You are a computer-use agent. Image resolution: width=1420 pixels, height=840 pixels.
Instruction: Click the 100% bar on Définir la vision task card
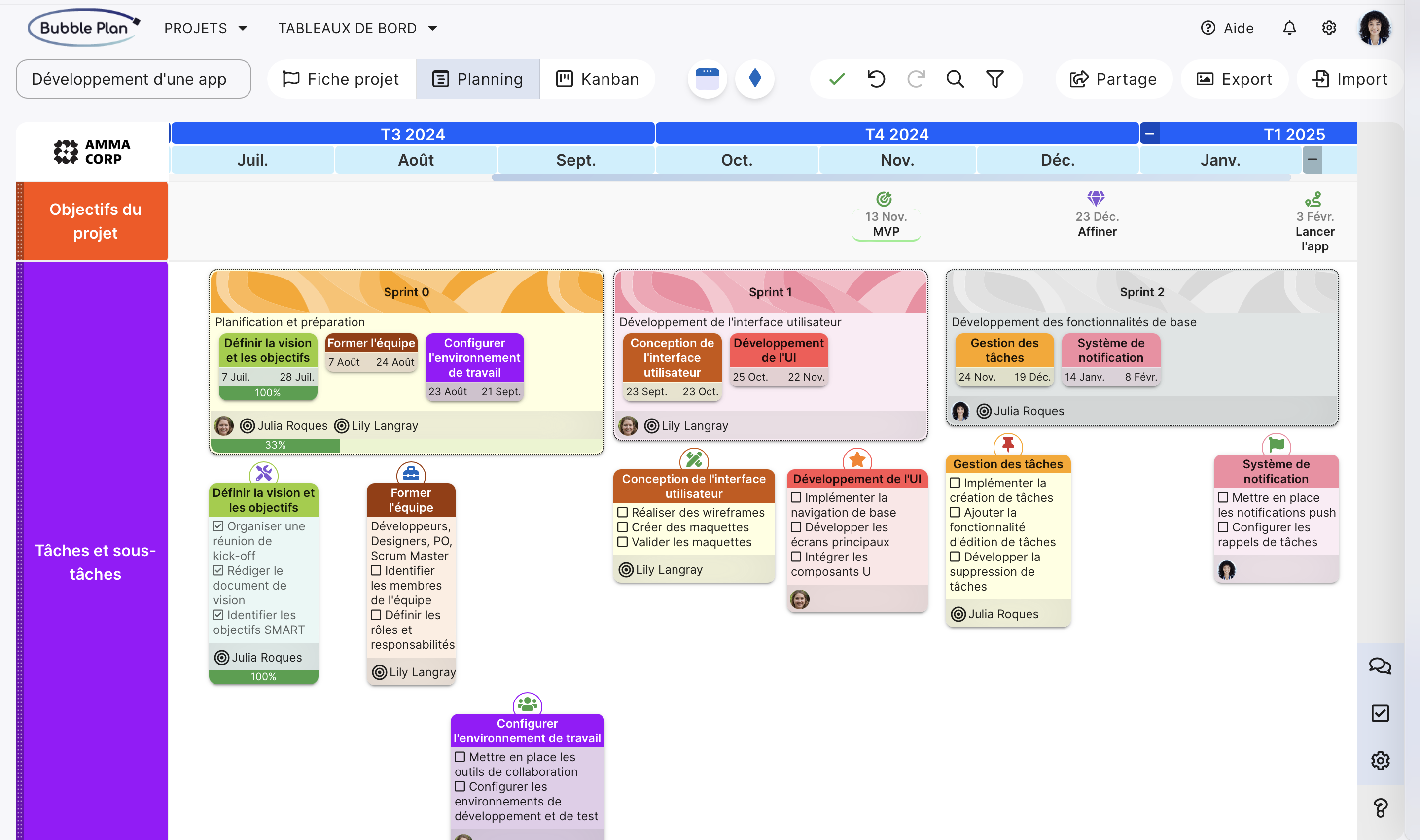click(x=264, y=676)
